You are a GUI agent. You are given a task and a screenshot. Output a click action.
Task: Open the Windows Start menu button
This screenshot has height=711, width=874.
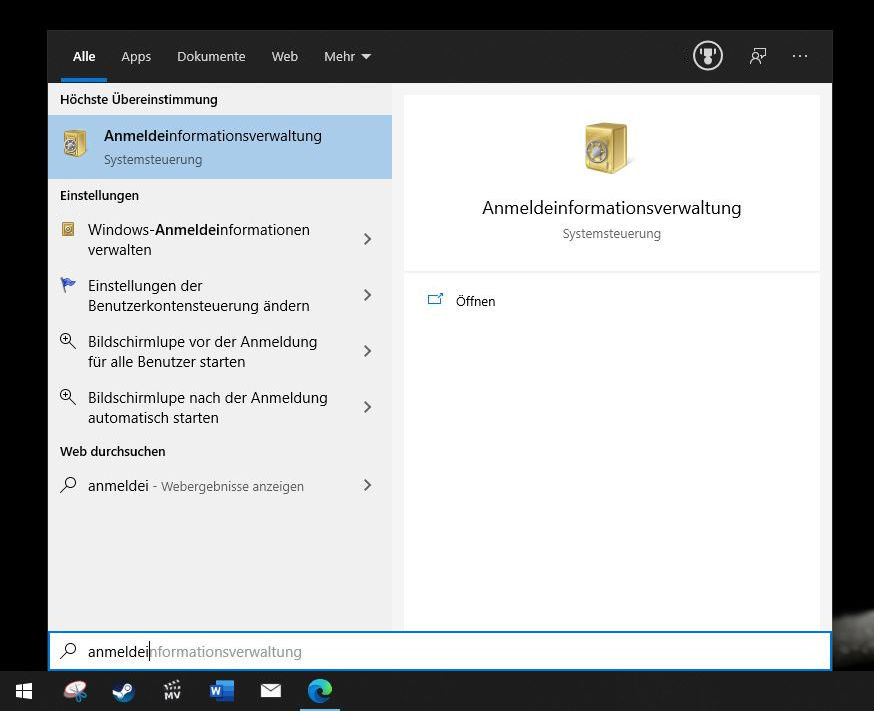tap(24, 691)
